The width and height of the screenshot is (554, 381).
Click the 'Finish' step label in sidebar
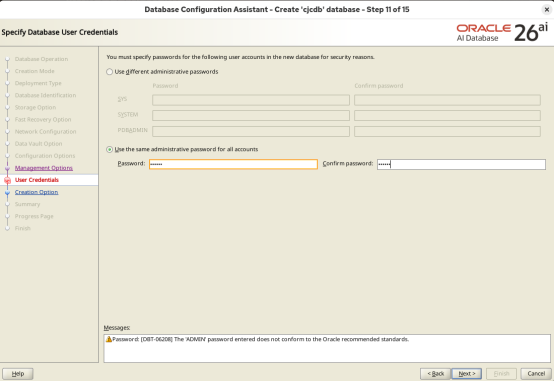click(23, 228)
